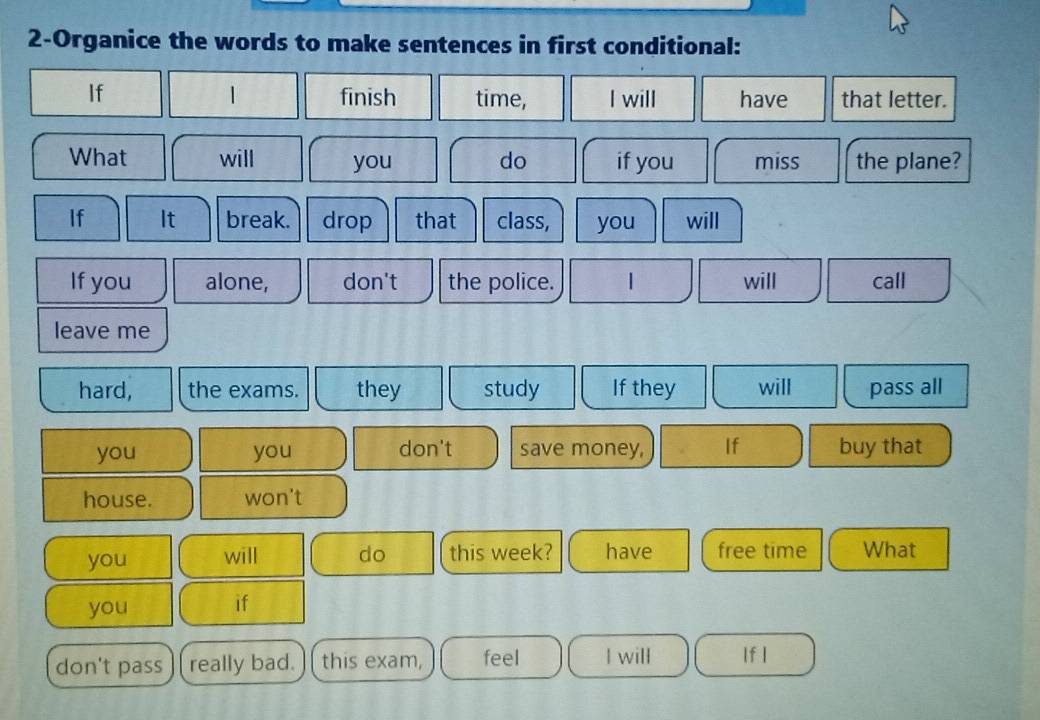Select the 'free time' tile
This screenshot has width=1040, height=720.
(761, 550)
